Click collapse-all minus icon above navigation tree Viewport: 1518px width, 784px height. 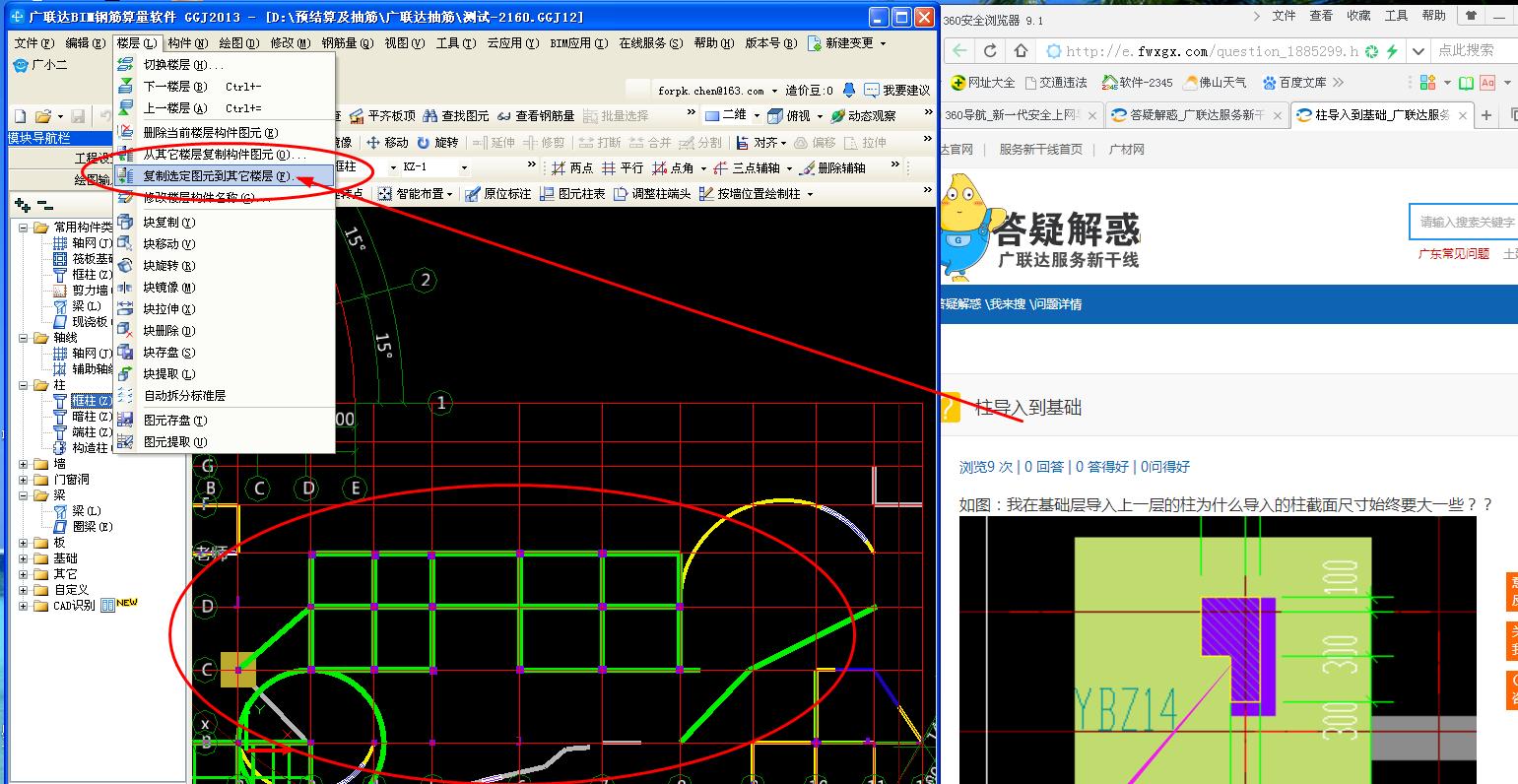[x=44, y=205]
